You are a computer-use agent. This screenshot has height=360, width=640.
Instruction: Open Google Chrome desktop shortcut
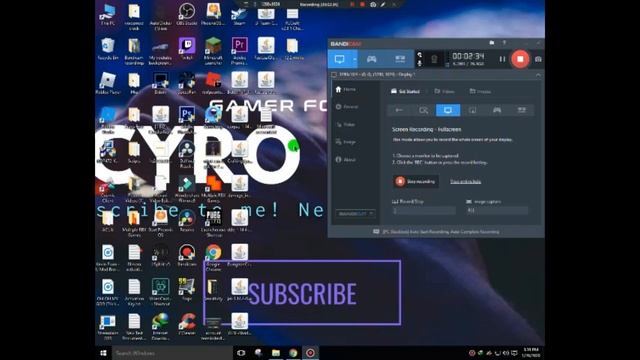(x=213, y=258)
